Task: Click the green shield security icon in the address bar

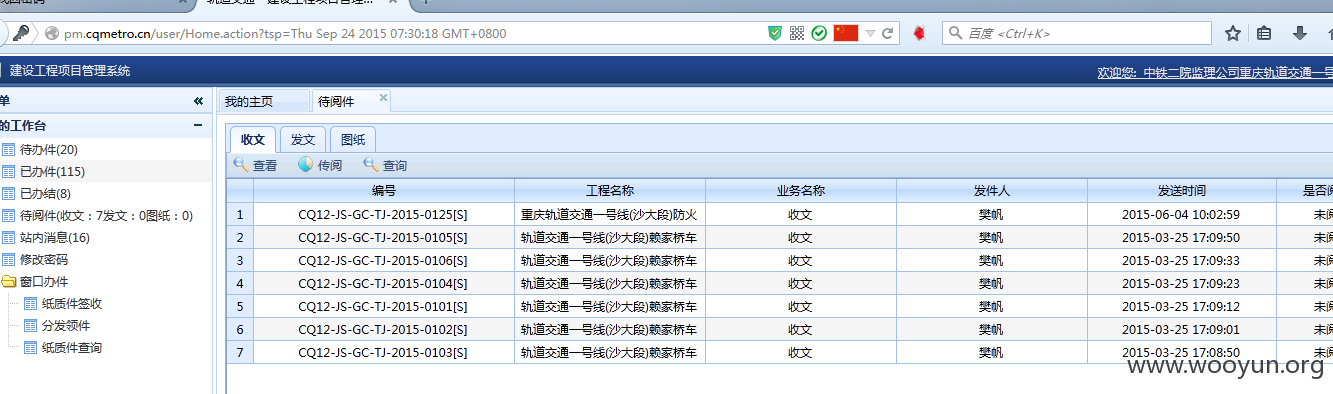Action: point(774,33)
